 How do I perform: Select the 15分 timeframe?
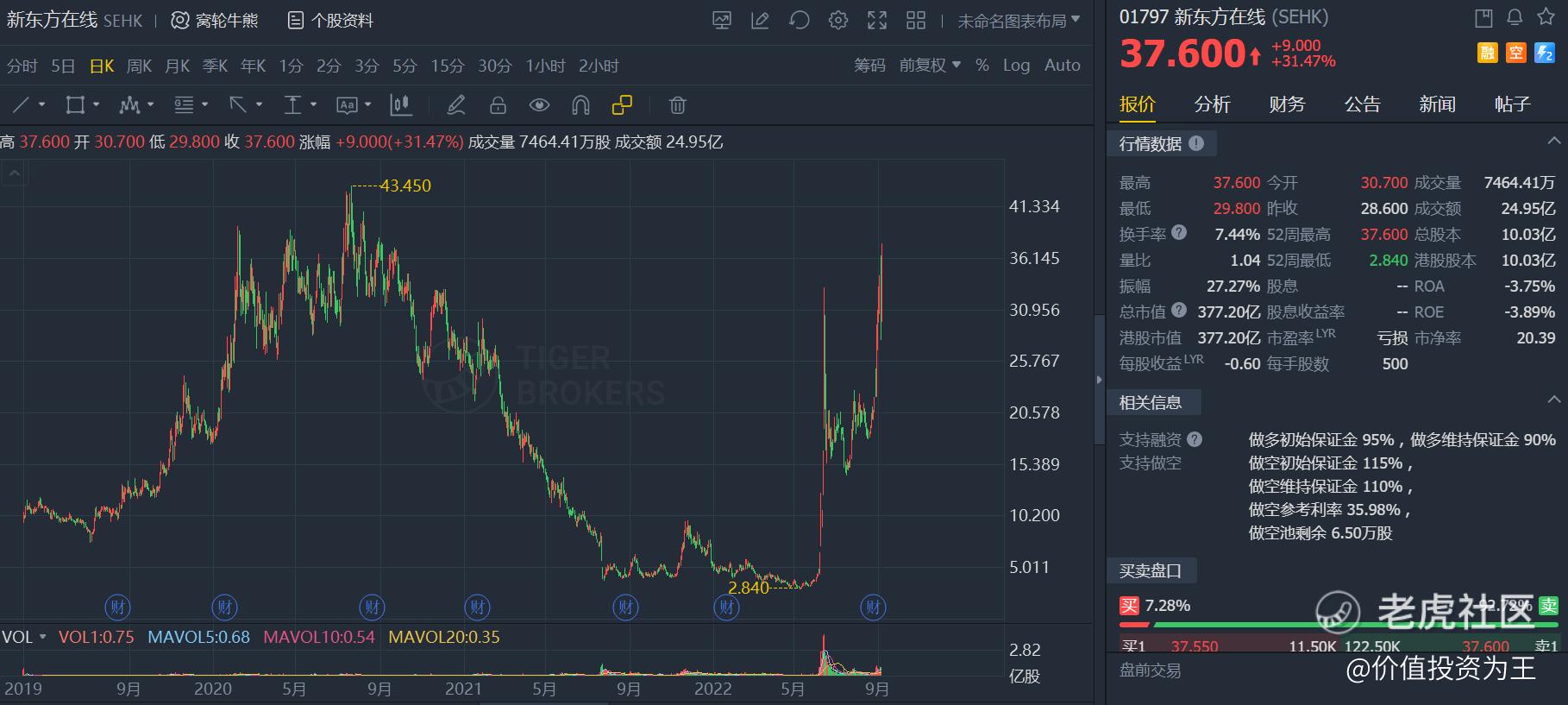(x=448, y=66)
